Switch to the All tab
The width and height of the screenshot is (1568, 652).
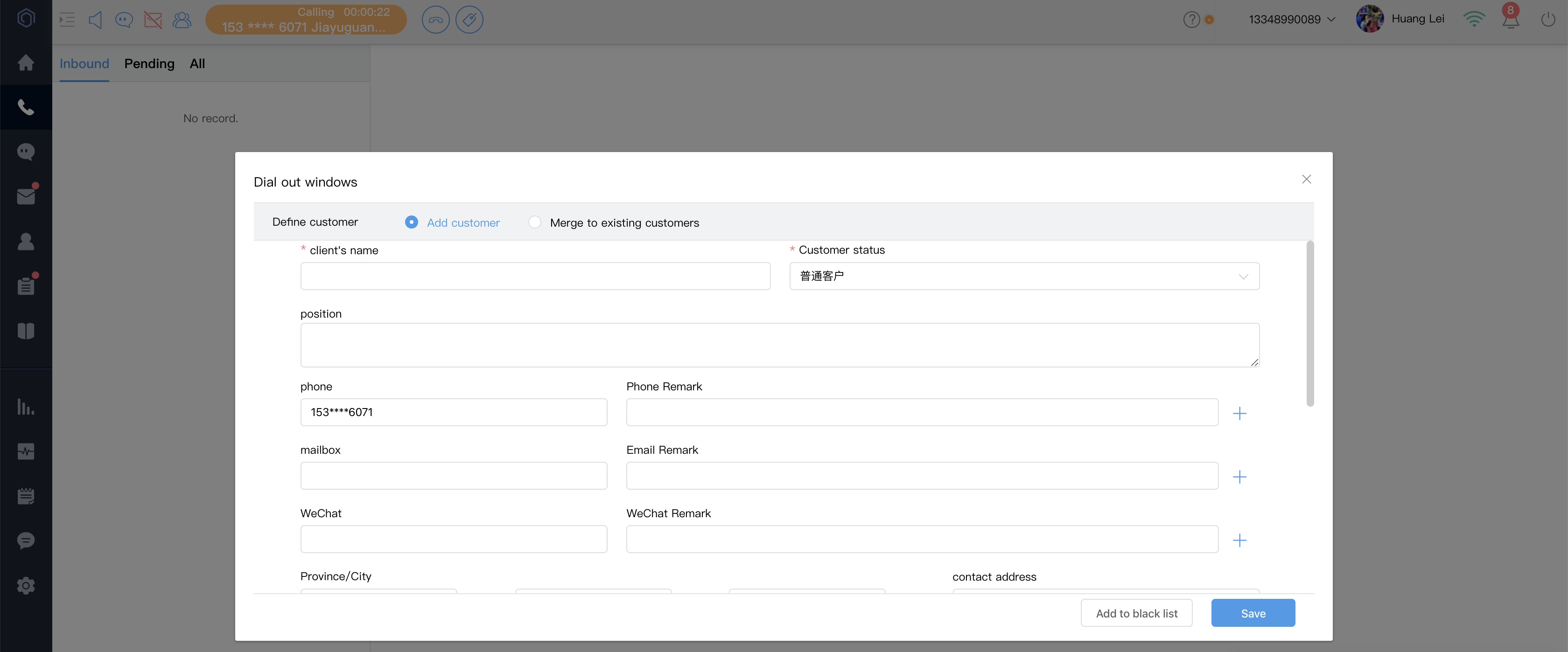[197, 64]
